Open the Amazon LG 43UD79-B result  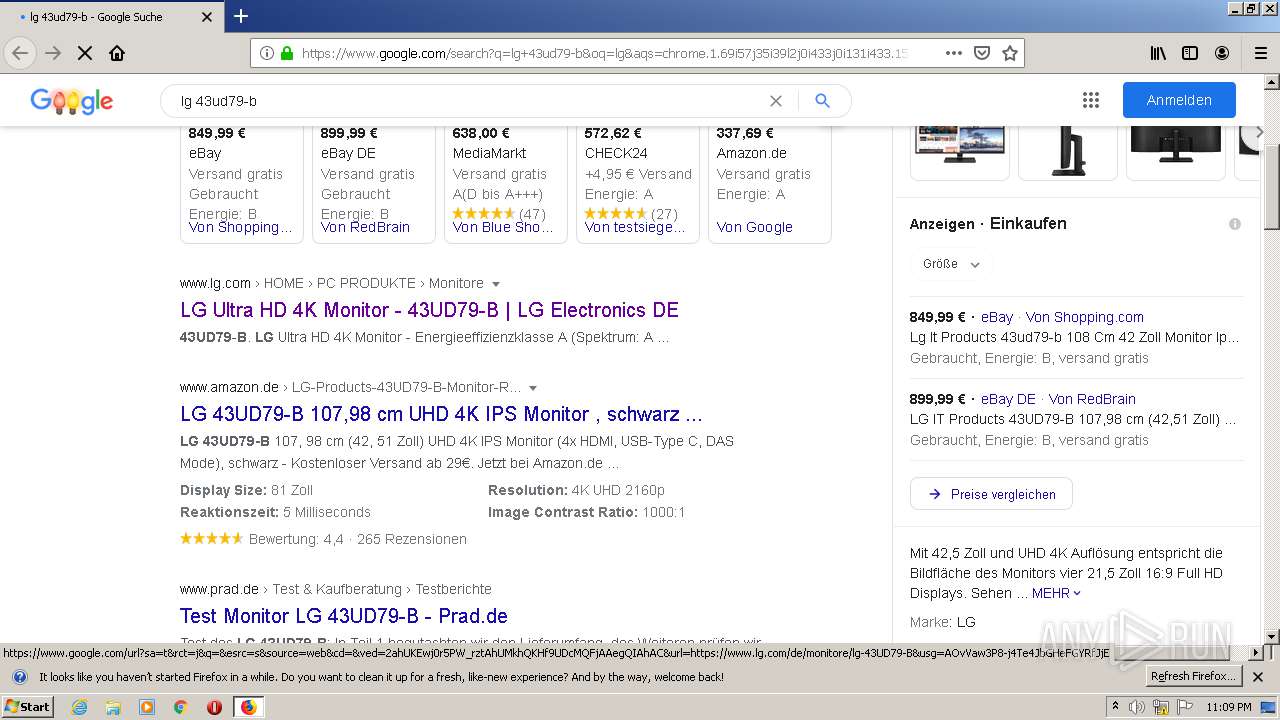(441, 414)
